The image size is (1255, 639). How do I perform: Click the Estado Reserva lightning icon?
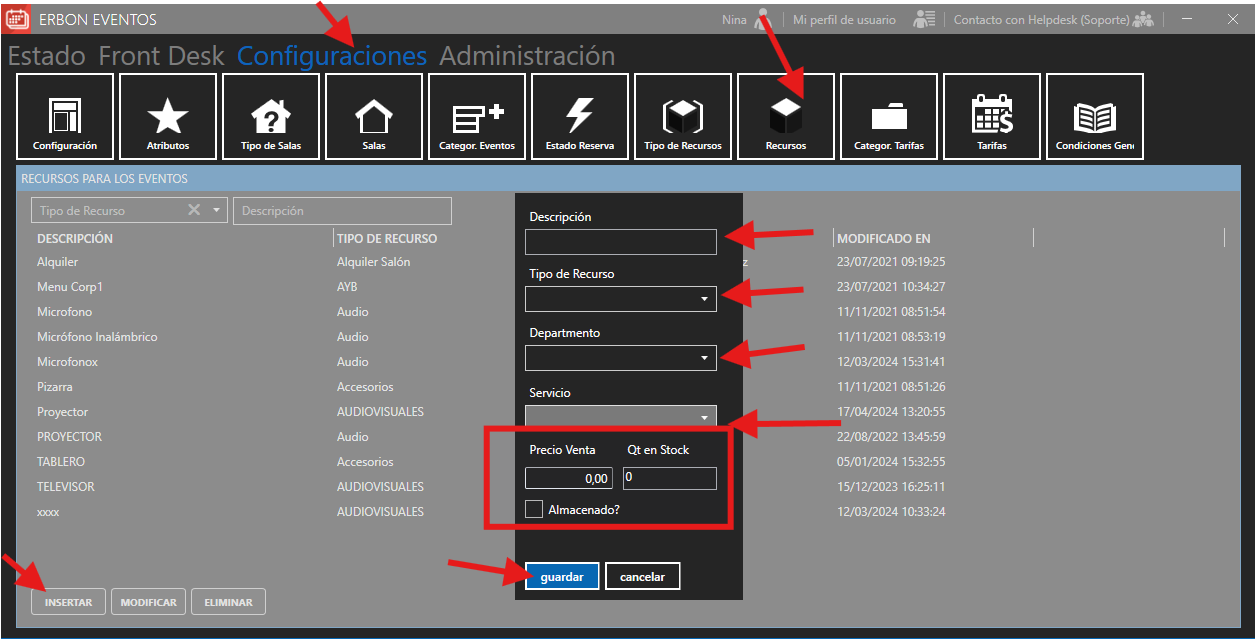click(580, 117)
